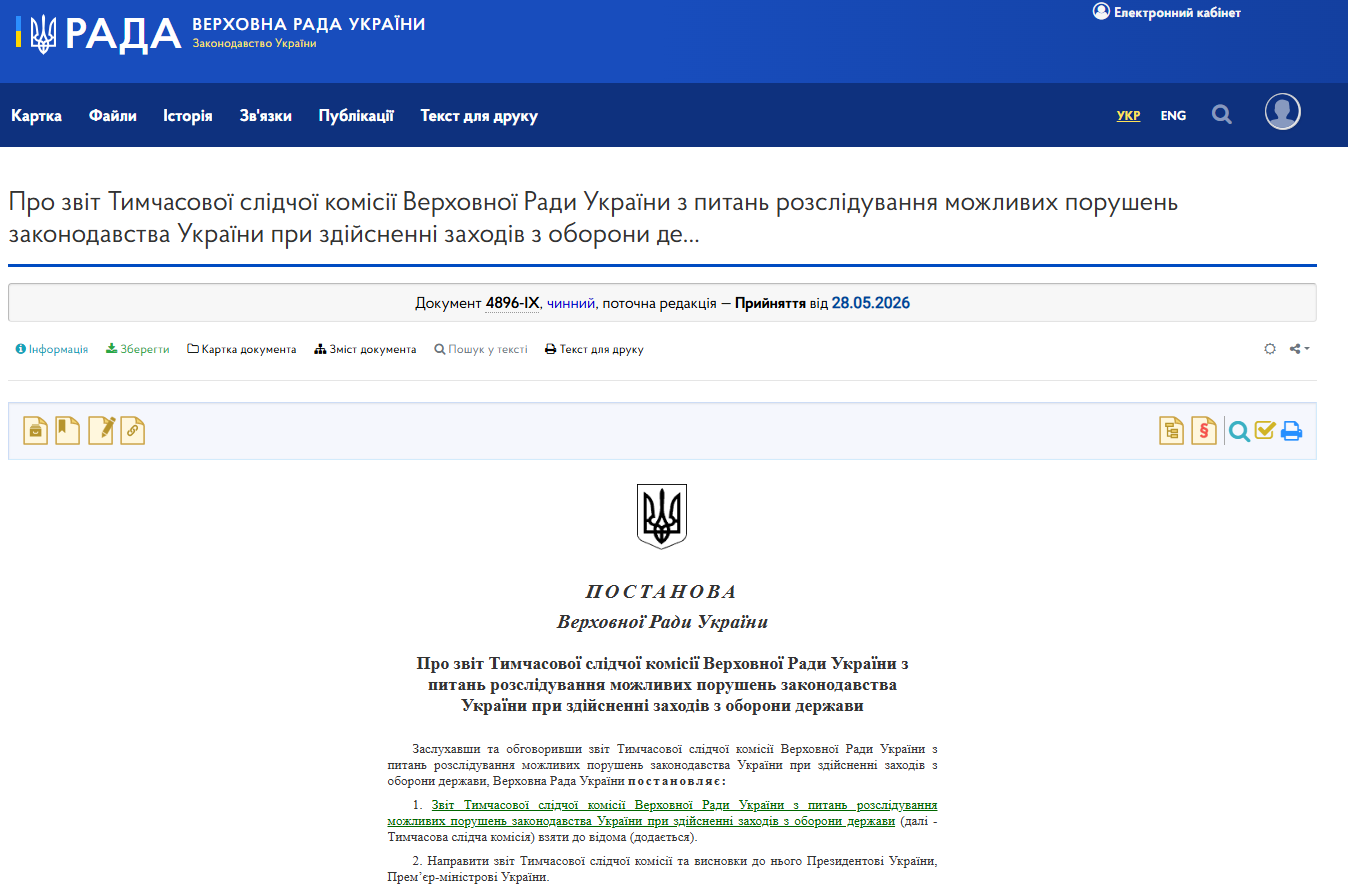Open the Історія tab
This screenshot has height=887, width=1348.
click(x=188, y=116)
